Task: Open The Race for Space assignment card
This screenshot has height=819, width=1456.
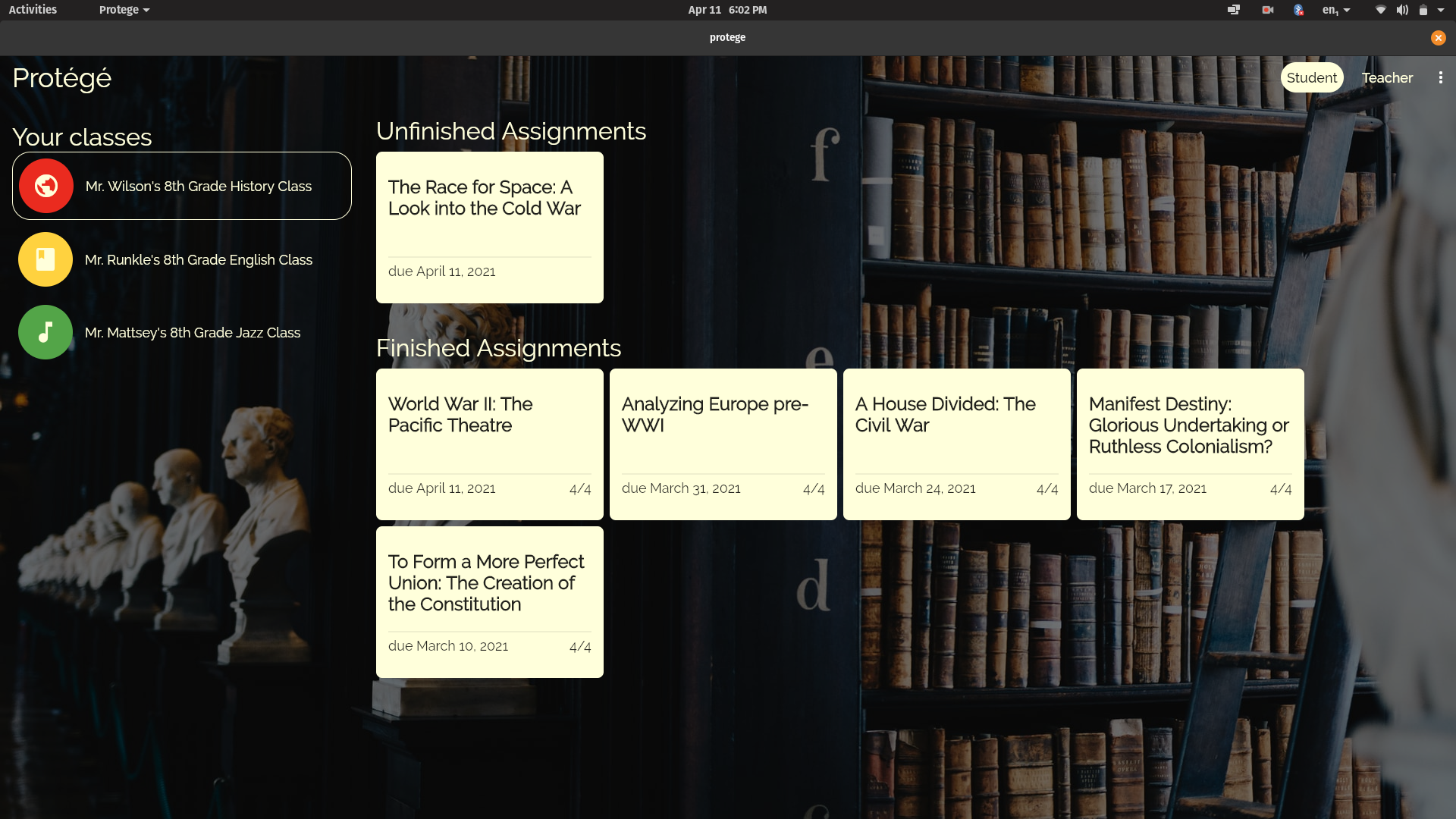Action: [489, 227]
